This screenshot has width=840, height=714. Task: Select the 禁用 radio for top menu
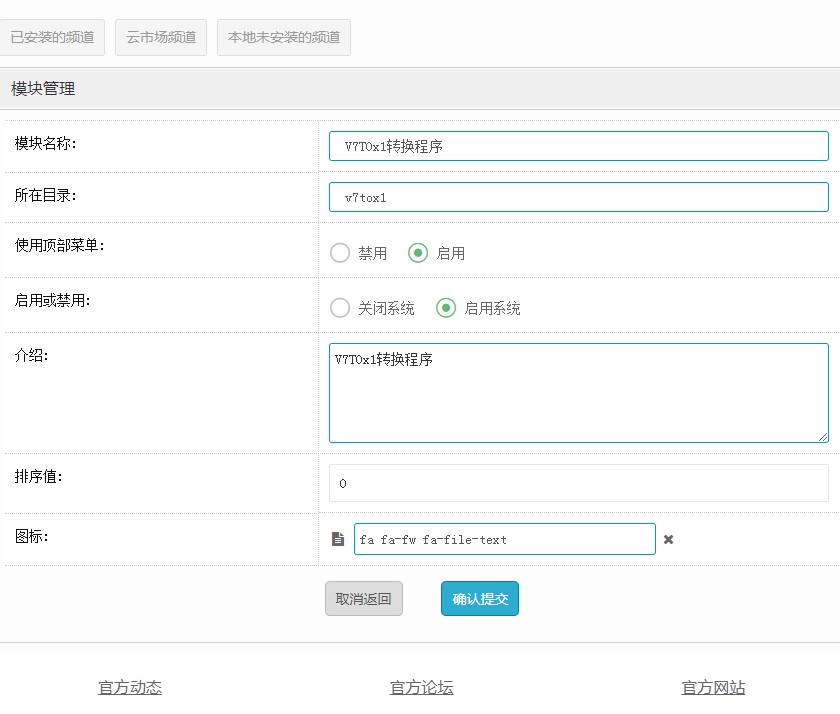coord(340,253)
